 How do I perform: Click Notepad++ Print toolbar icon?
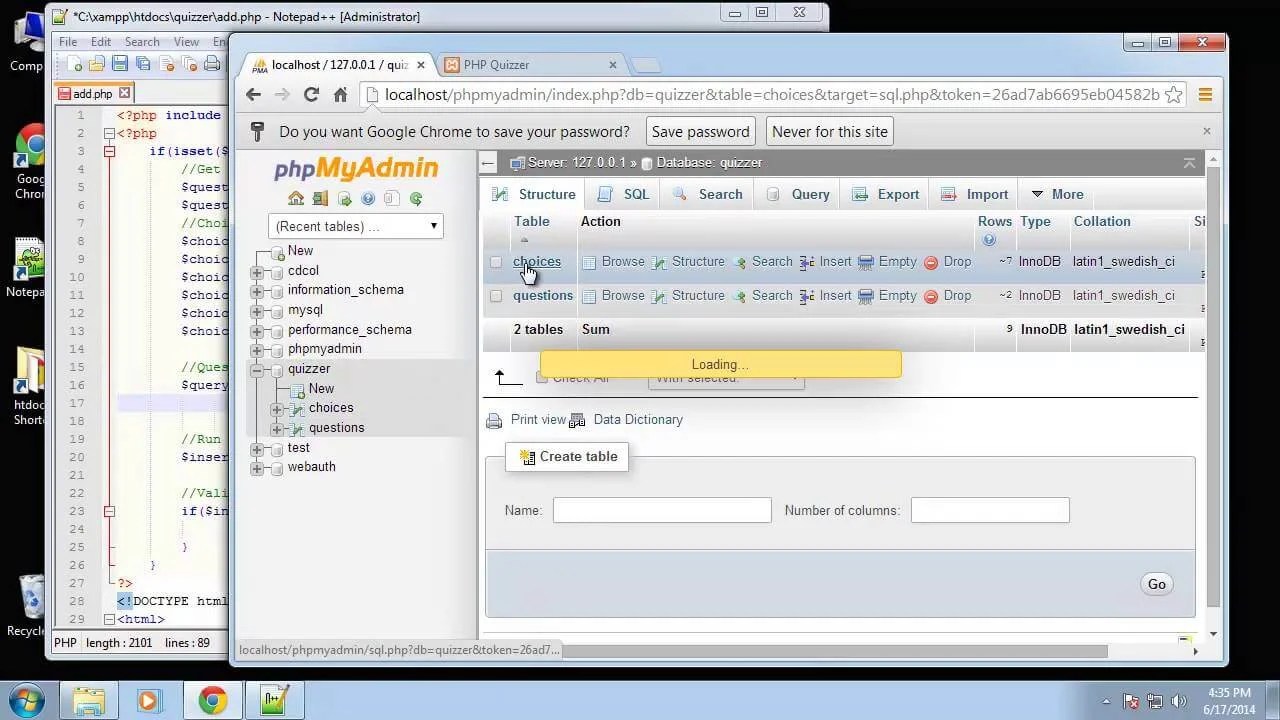(212, 64)
